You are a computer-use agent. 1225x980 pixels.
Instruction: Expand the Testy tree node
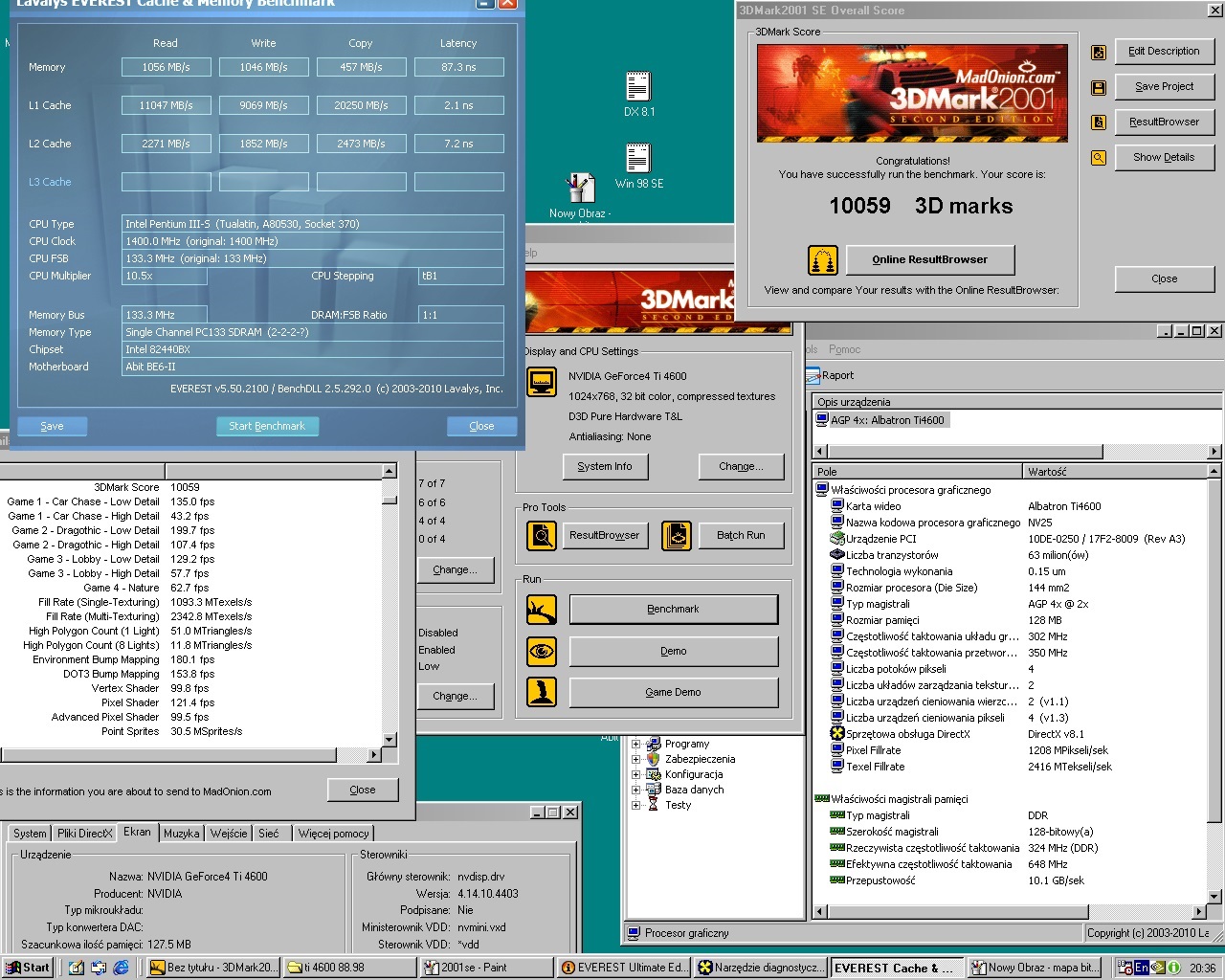click(x=635, y=805)
